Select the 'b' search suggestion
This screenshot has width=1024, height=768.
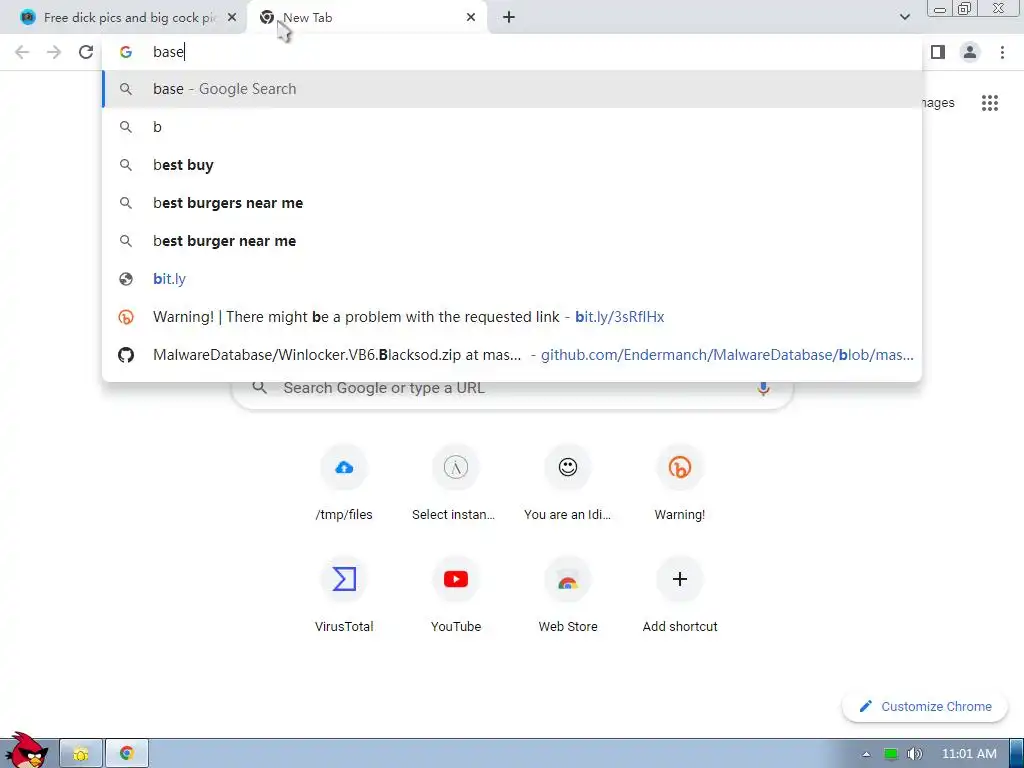point(512,127)
